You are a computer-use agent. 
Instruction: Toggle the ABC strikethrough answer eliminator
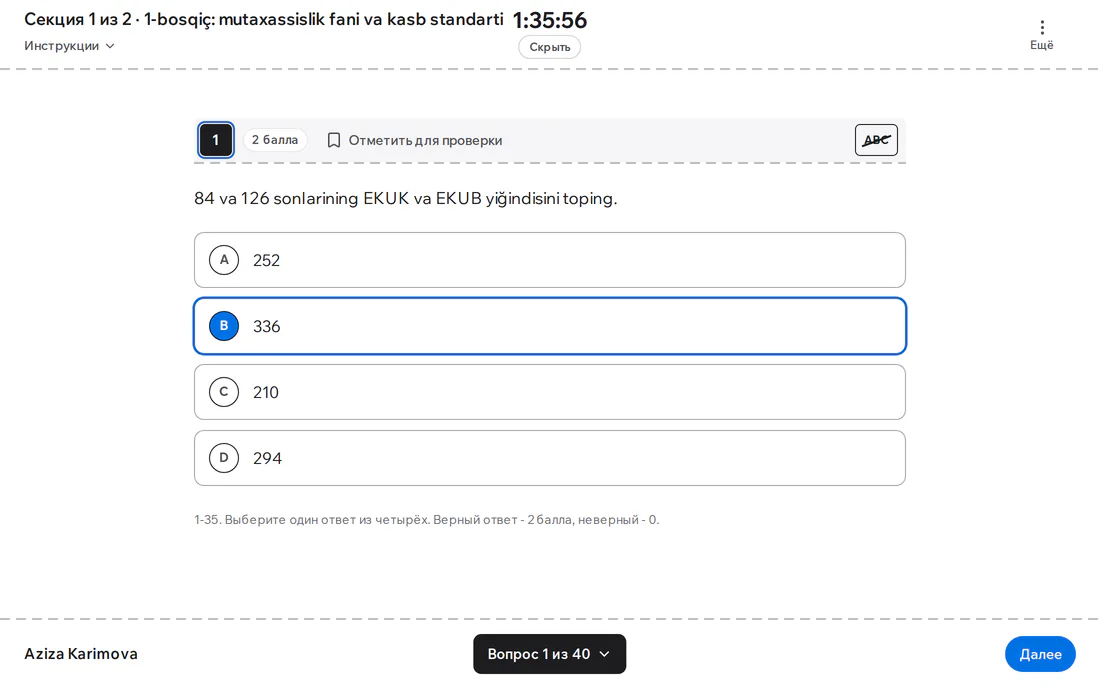[876, 140]
